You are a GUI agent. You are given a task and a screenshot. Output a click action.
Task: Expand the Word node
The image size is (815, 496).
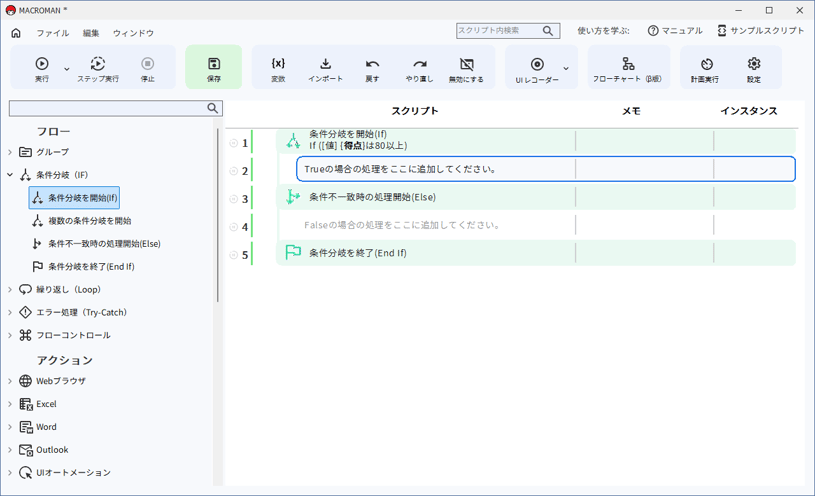[x=10, y=427]
